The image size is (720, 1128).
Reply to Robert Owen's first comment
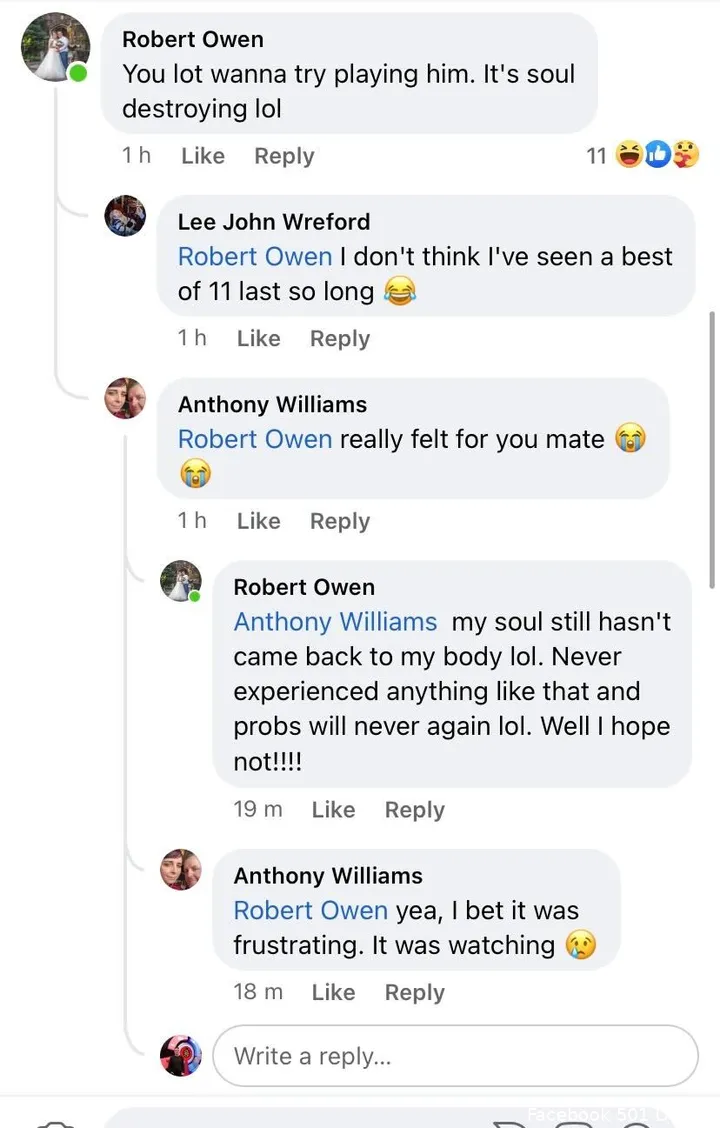[x=284, y=156]
